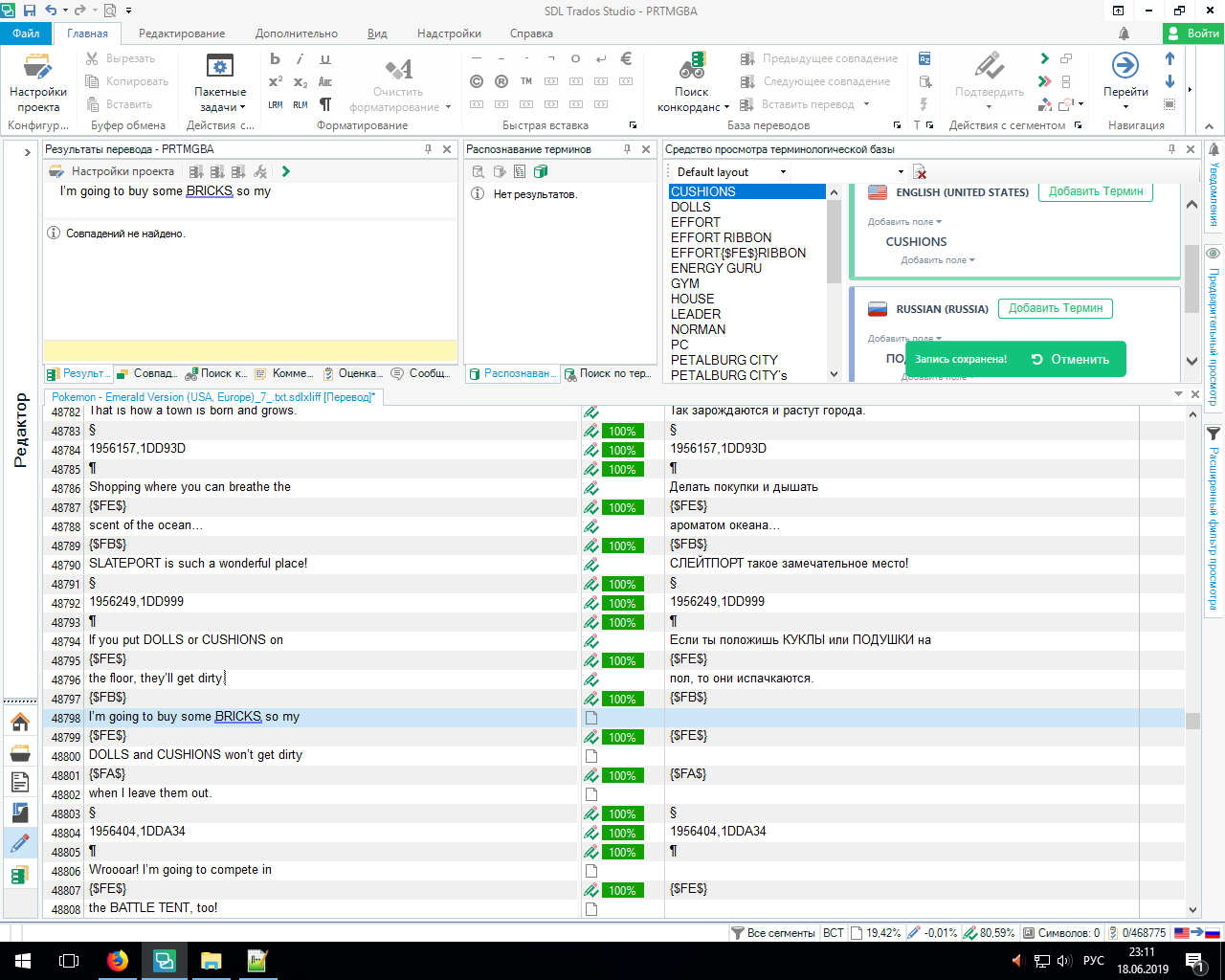Screen dimensions: 1225x980
Task: Switch to Reports view in left sidebar
Action: (x=20, y=813)
